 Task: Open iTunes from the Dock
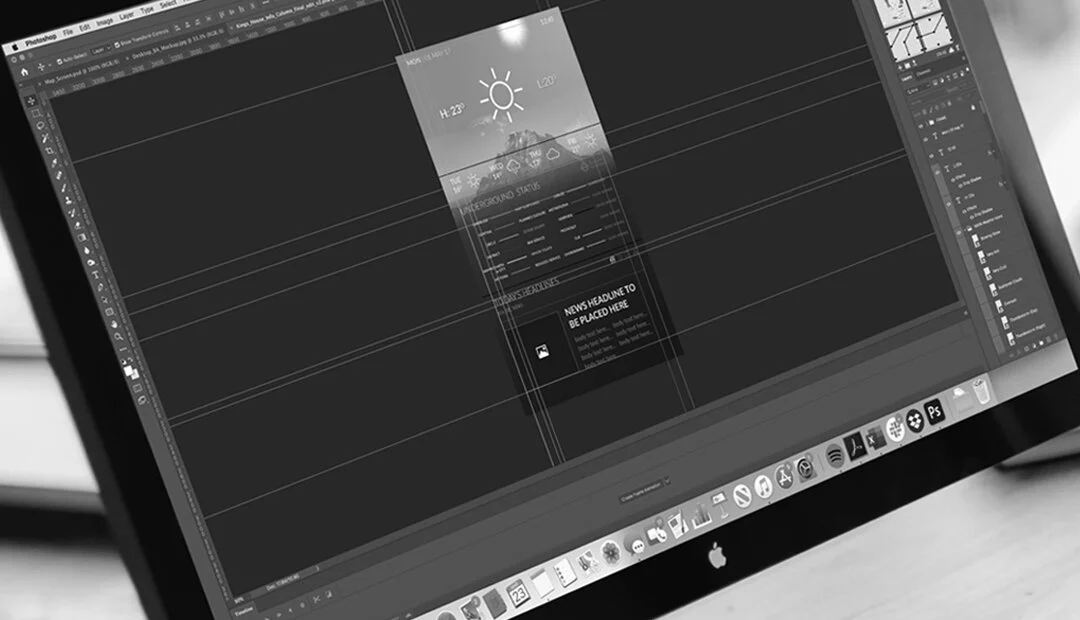pos(763,486)
